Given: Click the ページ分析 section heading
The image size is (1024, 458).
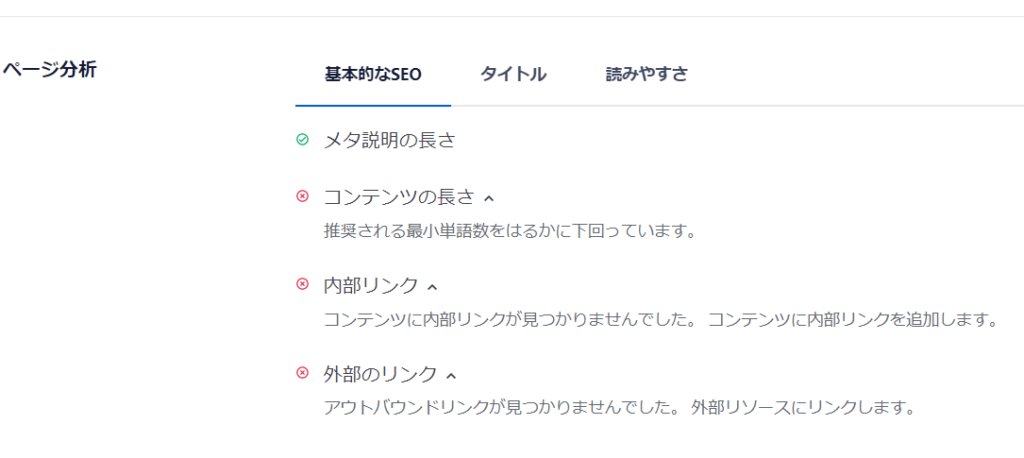Looking at the screenshot, I should click(x=50, y=70).
